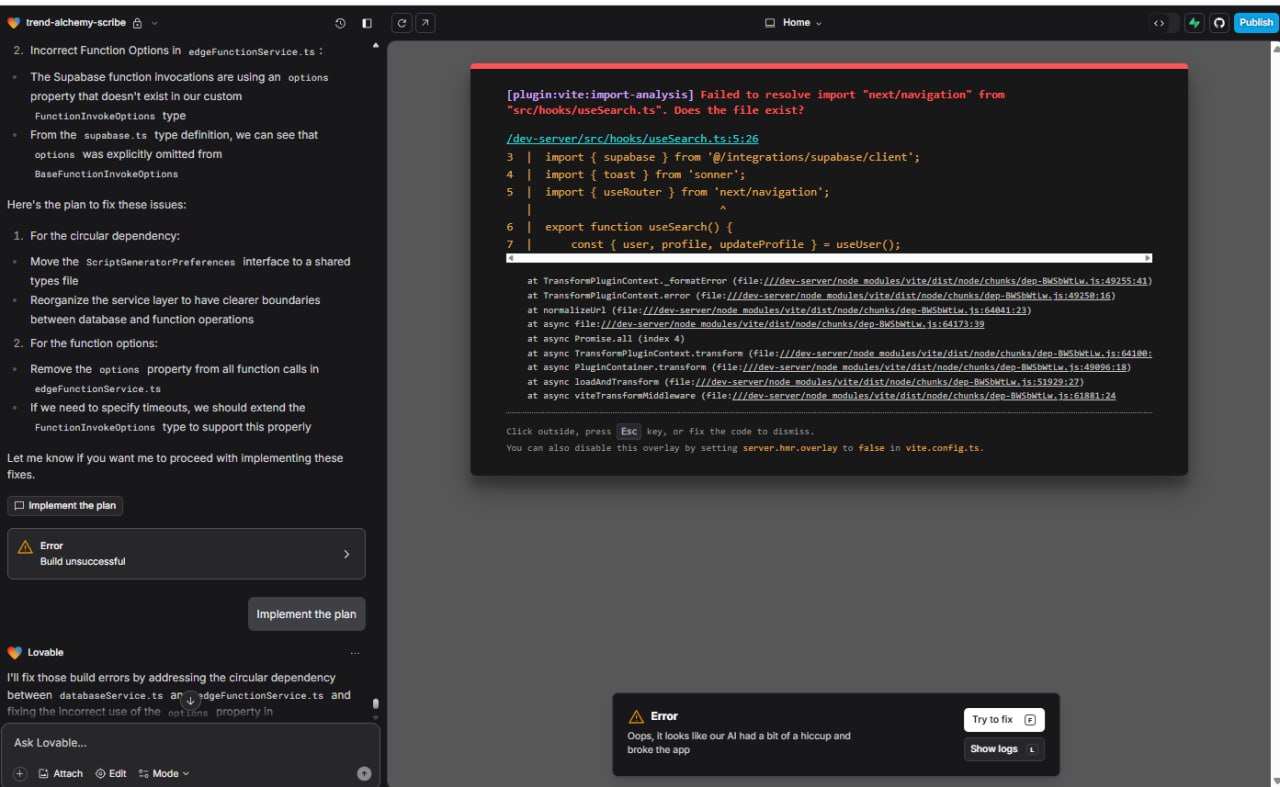Open the Mode dropdown in chat
Viewport: 1280px width, 787px height.
click(164, 773)
